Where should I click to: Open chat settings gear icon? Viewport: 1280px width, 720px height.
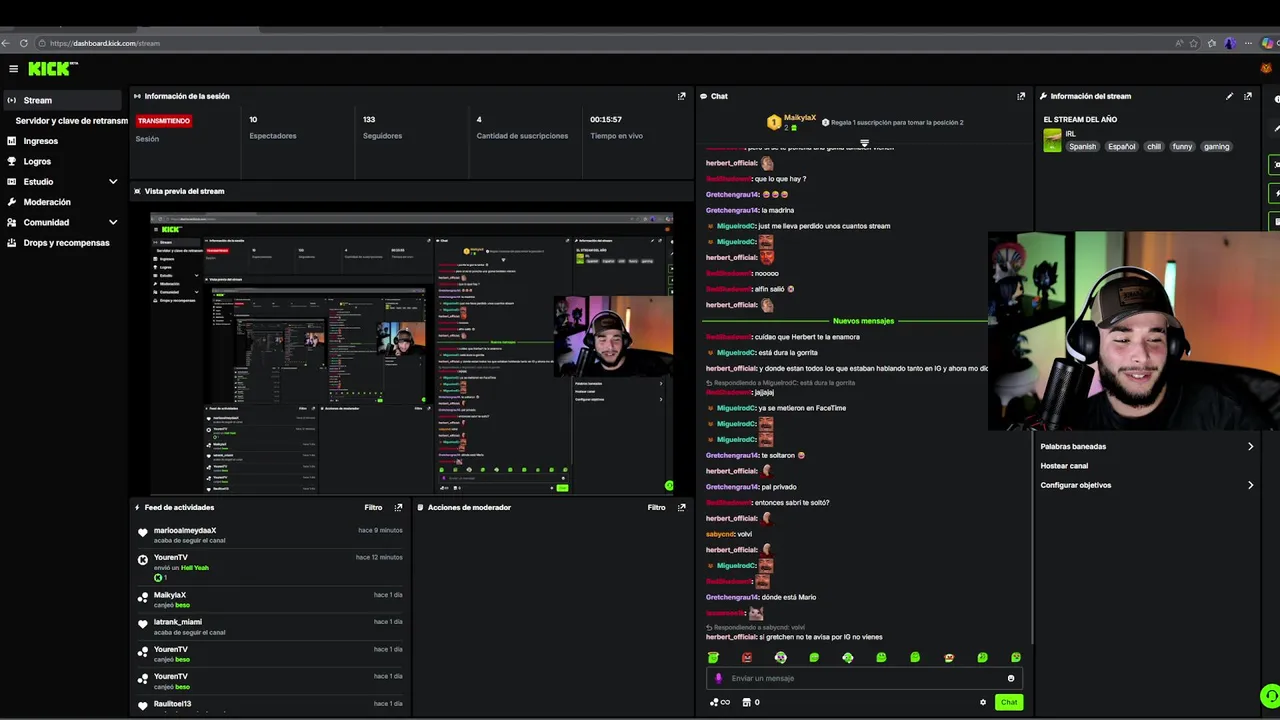983,702
